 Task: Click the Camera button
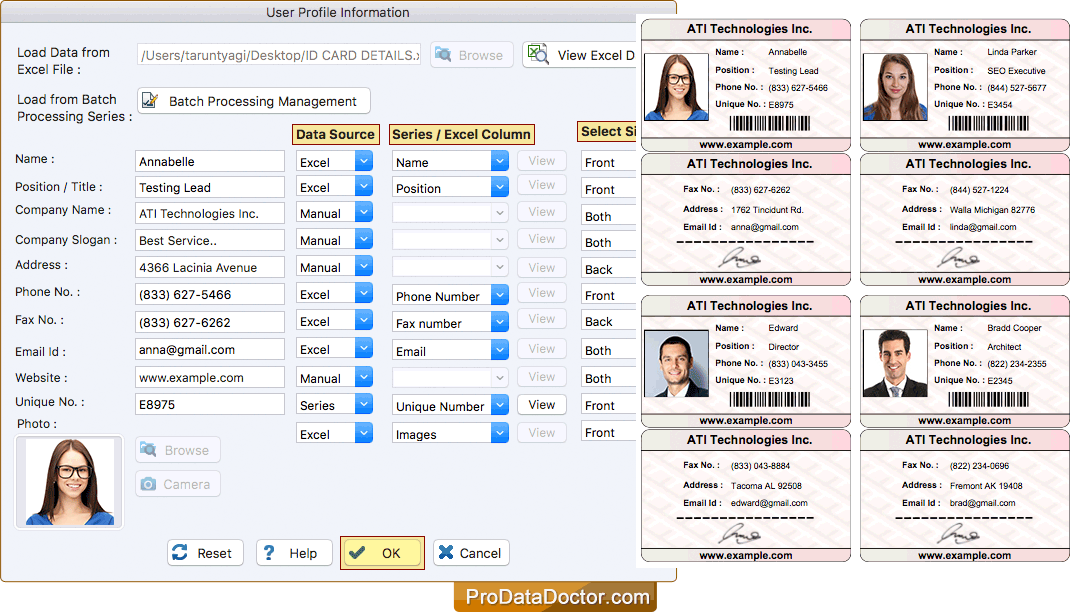(x=178, y=484)
